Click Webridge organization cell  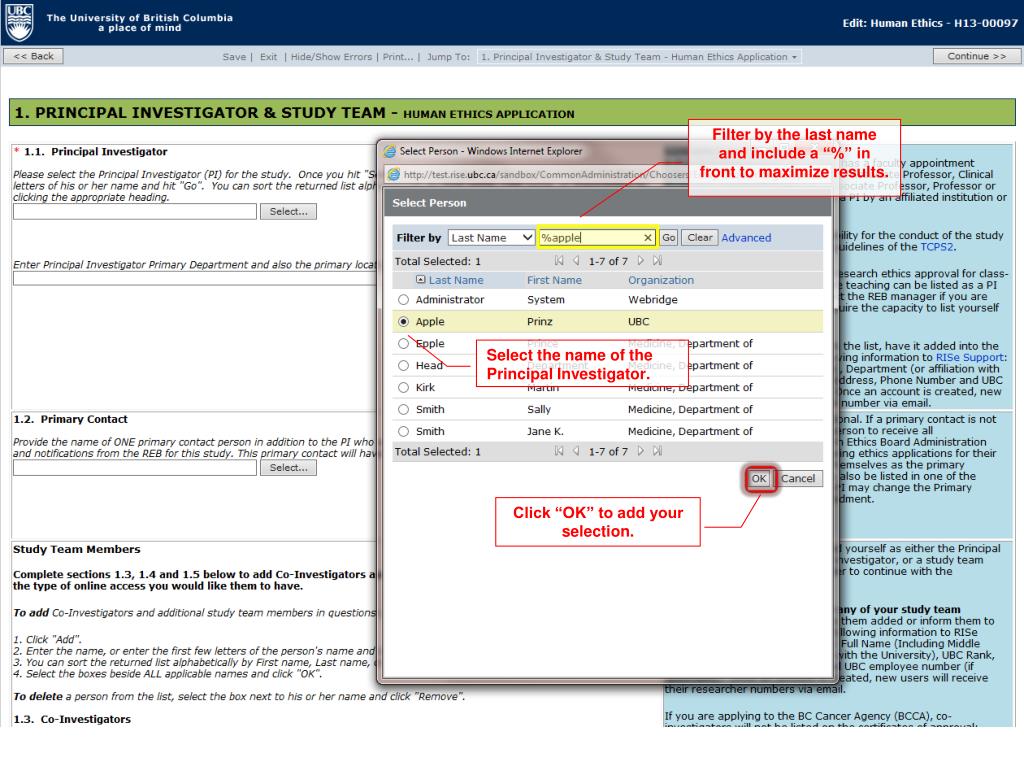click(x=652, y=300)
